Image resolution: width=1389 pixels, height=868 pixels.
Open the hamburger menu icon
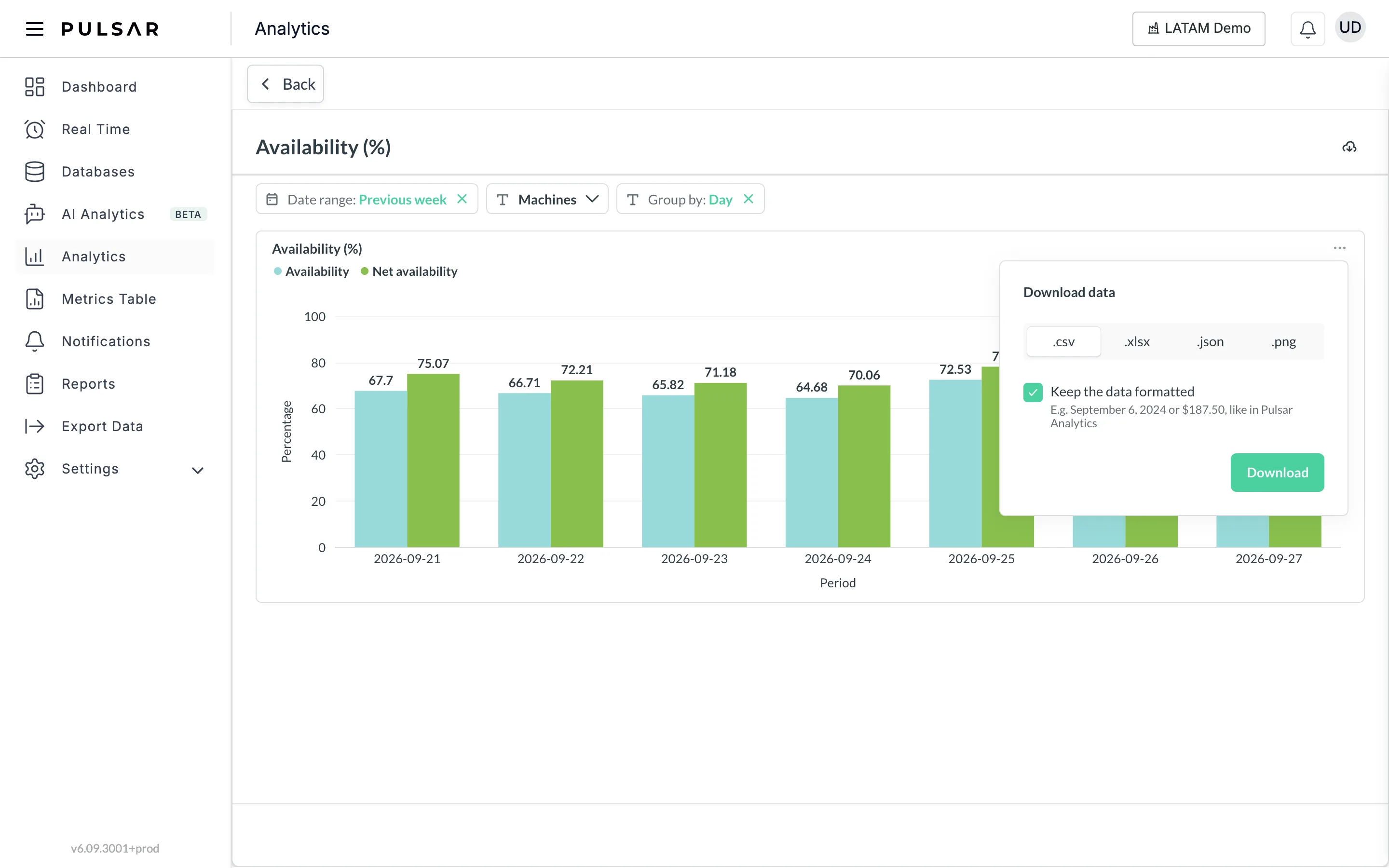click(x=34, y=29)
